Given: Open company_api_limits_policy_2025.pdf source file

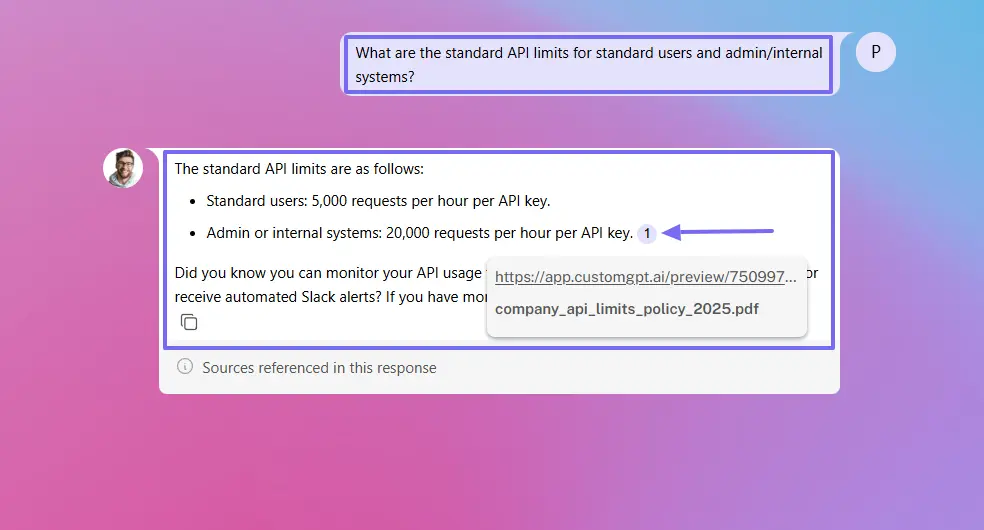Looking at the screenshot, I should coord(627,309).
